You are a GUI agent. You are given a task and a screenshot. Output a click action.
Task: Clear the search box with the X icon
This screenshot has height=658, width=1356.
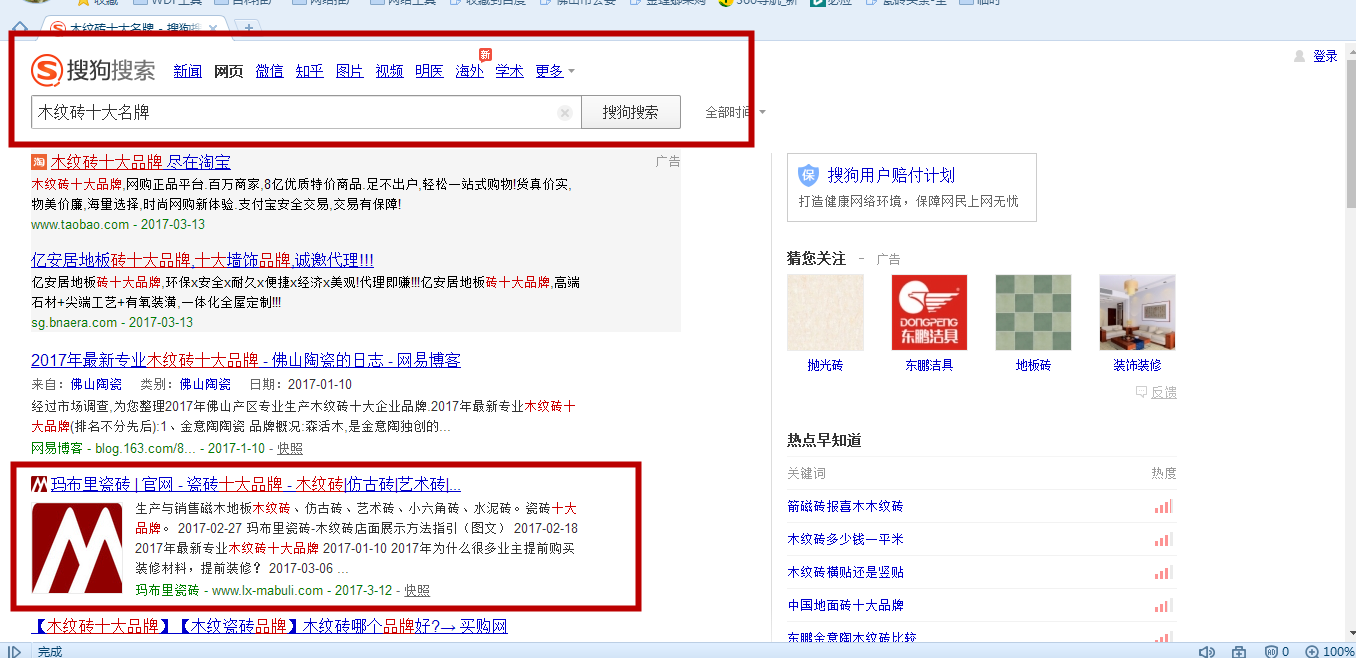(x=565, y=113)
